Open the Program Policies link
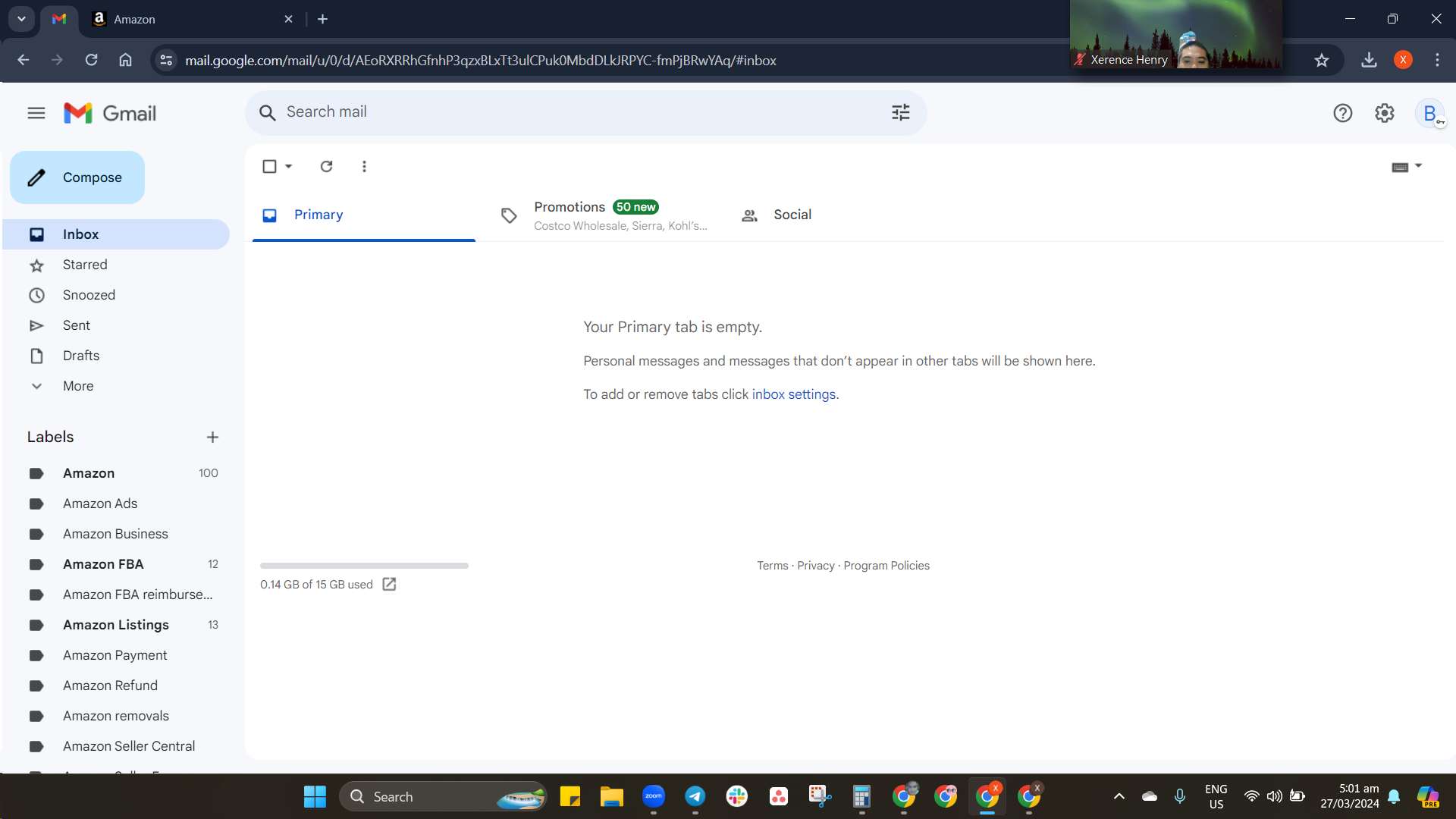 [x=886, y=566]
